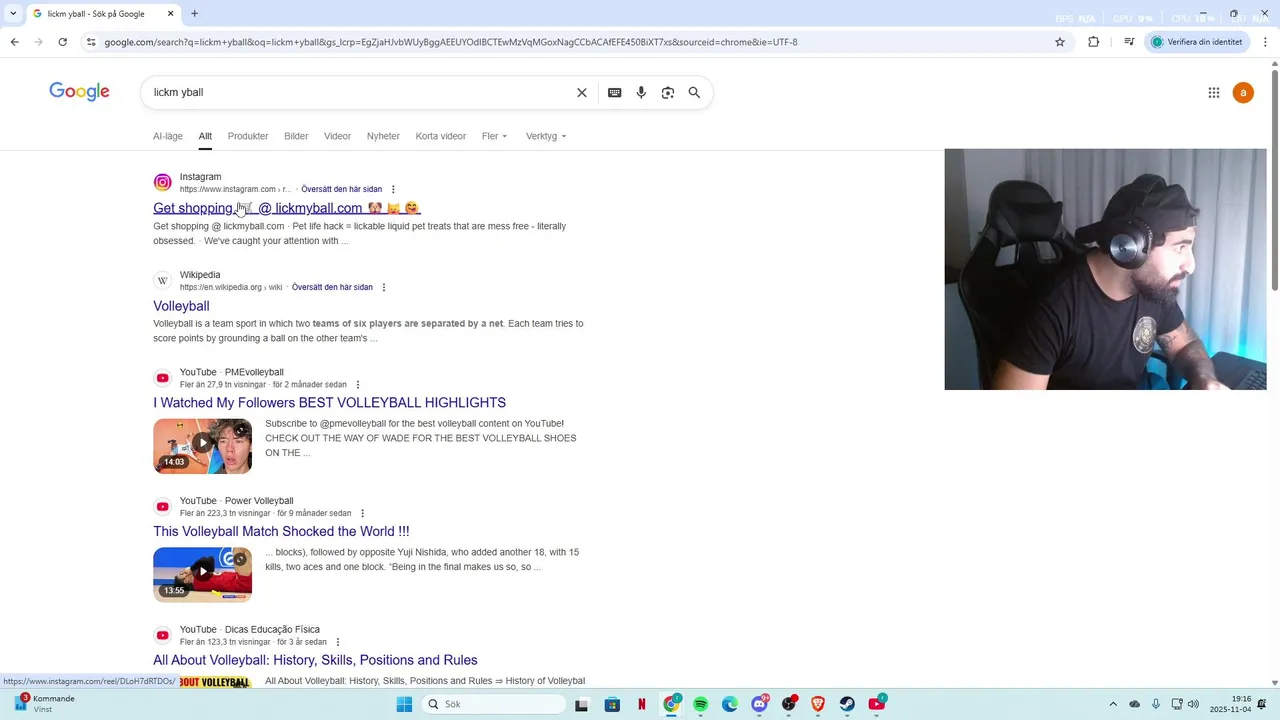Start voice search with the microphone
The width and height of the screenshot is (1280, 720).
641,92
